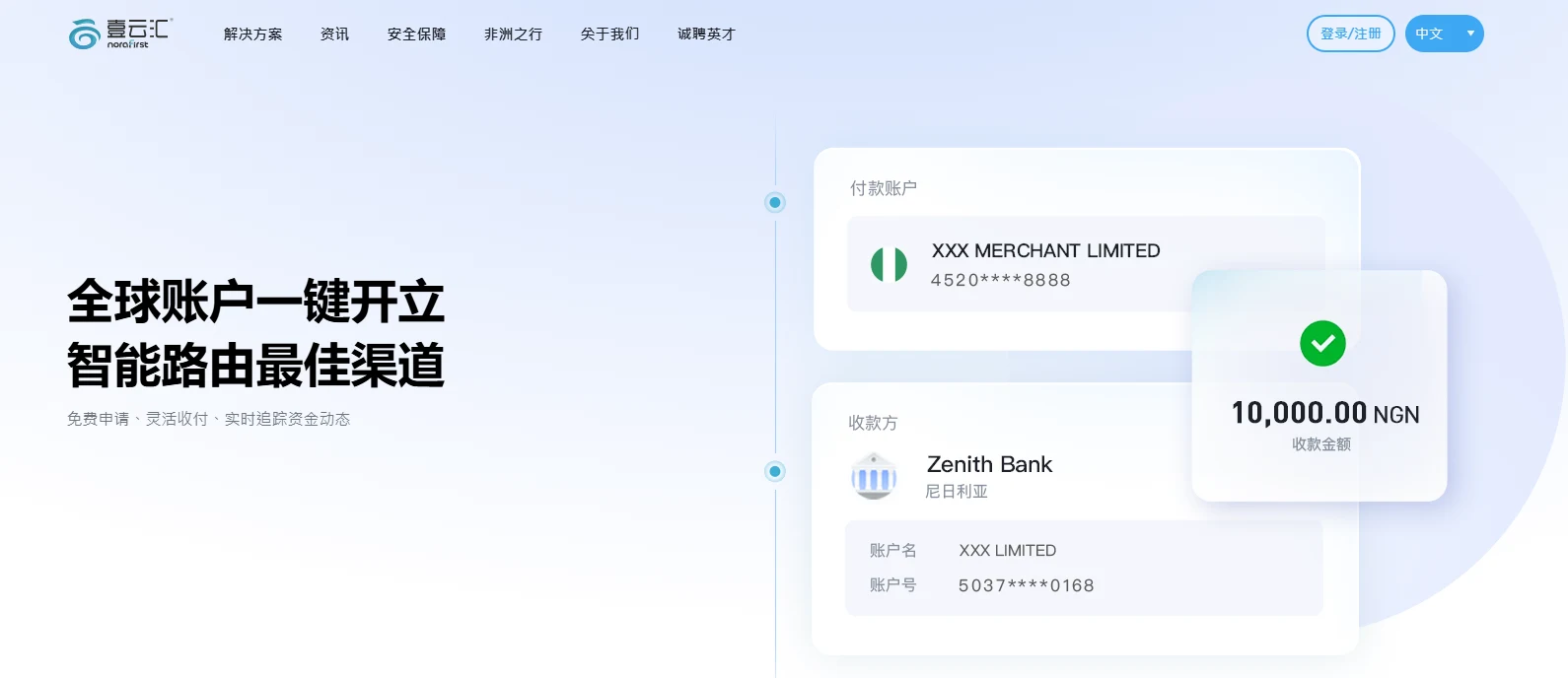The width and height of the screenshot is (1568, 678).
Task: Click the 收款方 heading
Action: coord(873,423)
